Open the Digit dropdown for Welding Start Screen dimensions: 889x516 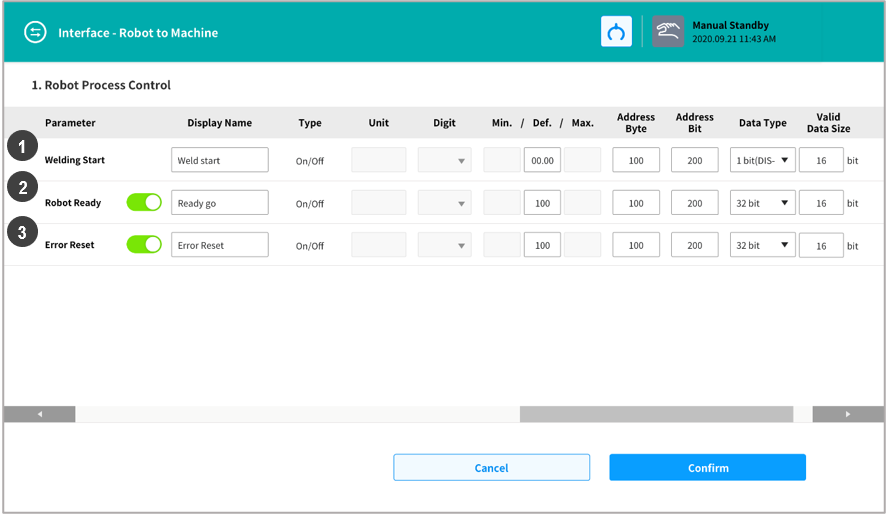tap(444, 160)
